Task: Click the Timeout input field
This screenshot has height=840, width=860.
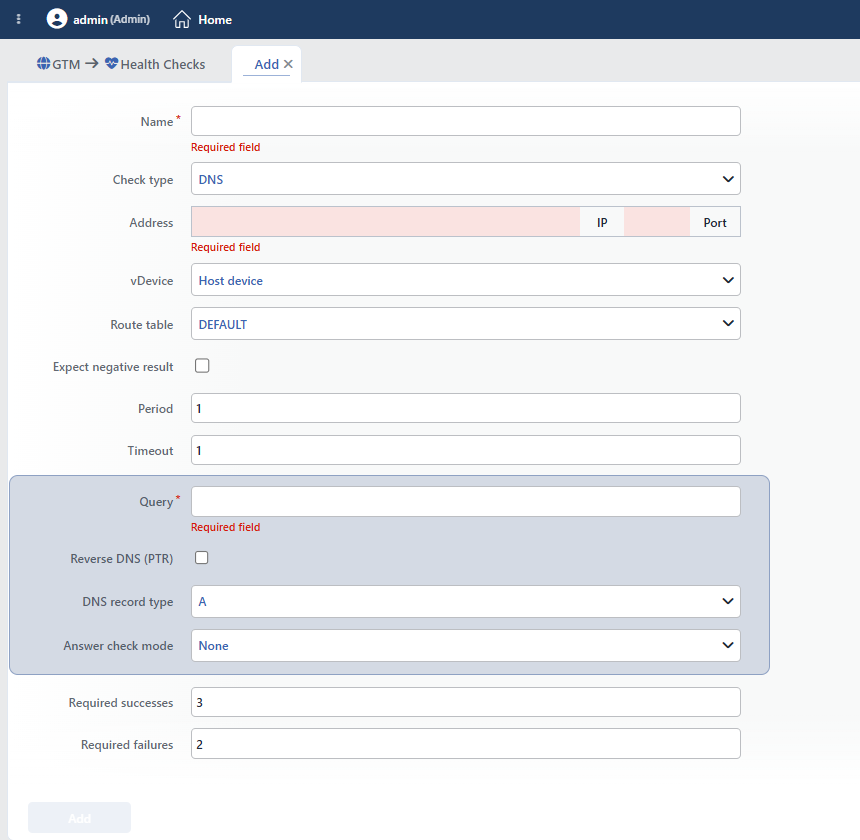Action: point(466,450)
